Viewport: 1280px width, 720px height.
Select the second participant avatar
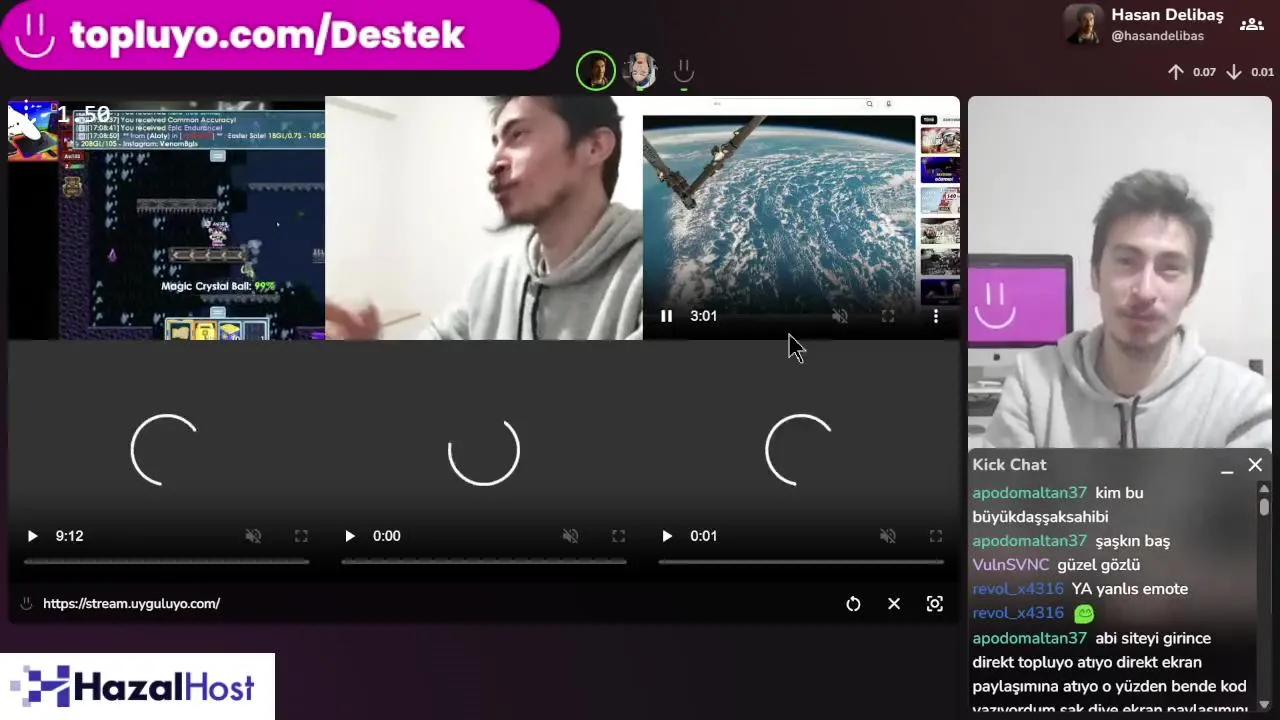640,71
